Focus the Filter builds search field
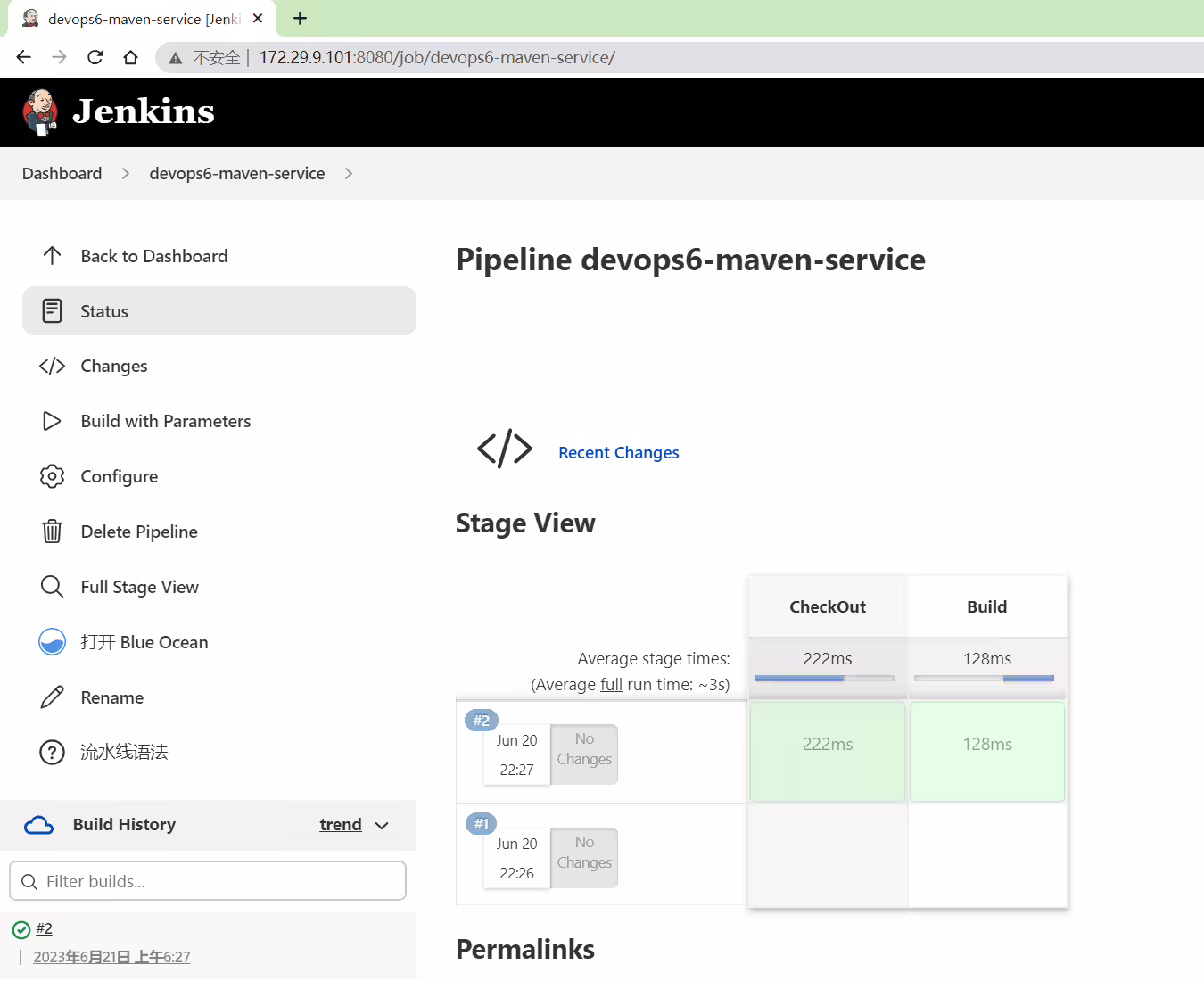 tap(208, 881)
